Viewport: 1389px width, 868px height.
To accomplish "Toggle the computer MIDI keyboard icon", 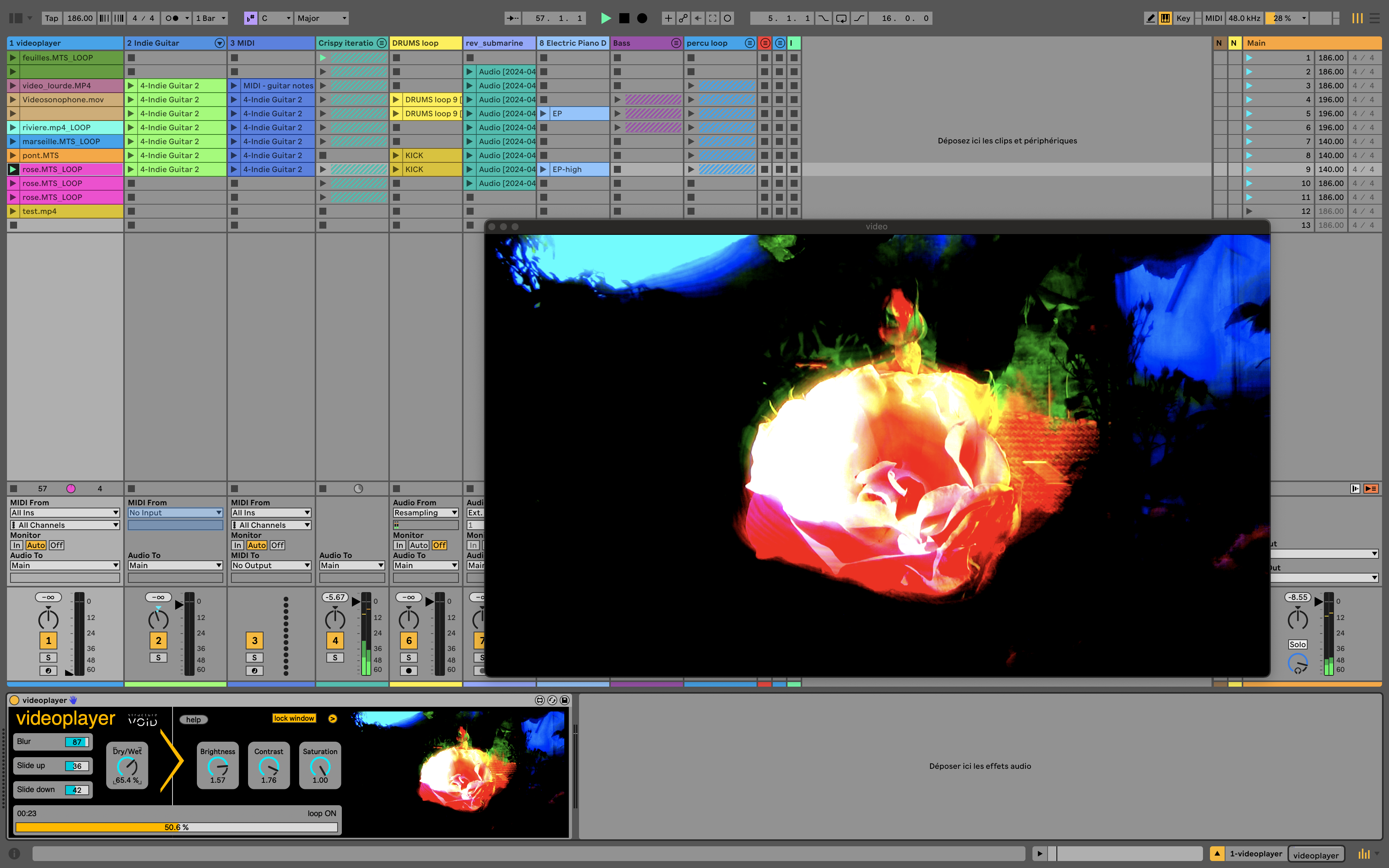I will (1165, 18).
